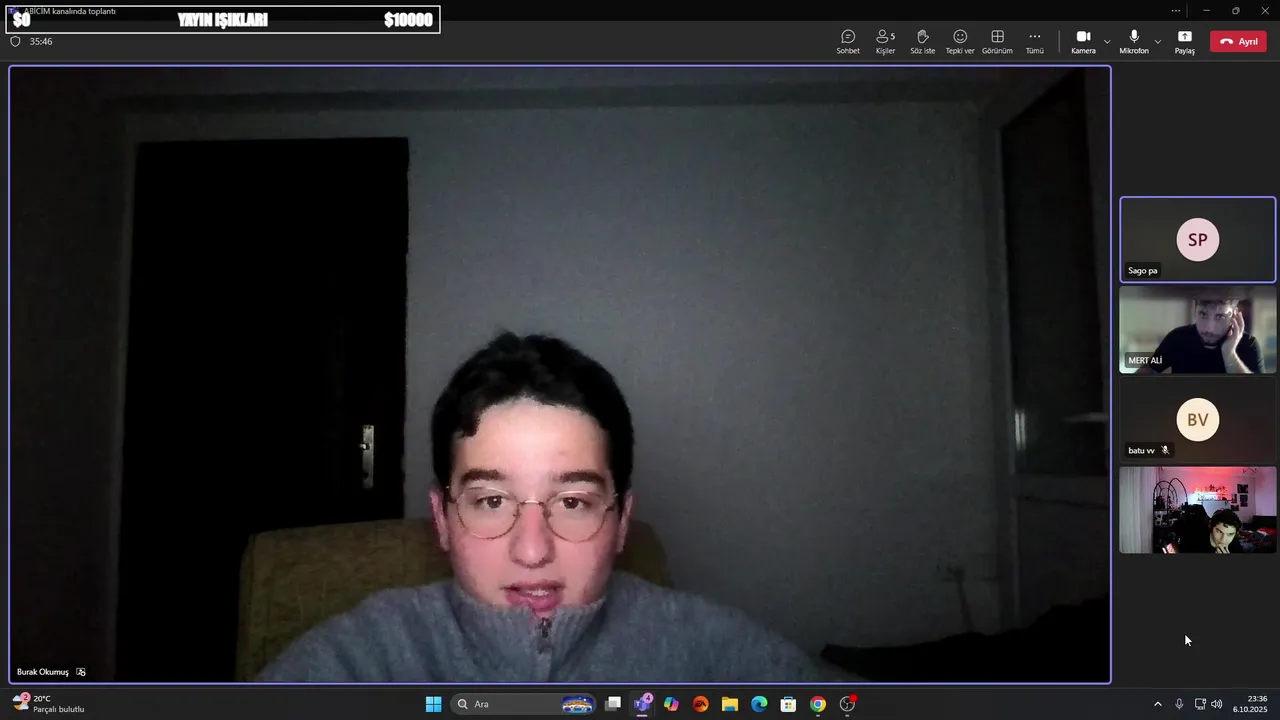The height and width of the screenshot is (720, 1280).
Task: Raise hand with Söz iste
Action: (922, 41)
